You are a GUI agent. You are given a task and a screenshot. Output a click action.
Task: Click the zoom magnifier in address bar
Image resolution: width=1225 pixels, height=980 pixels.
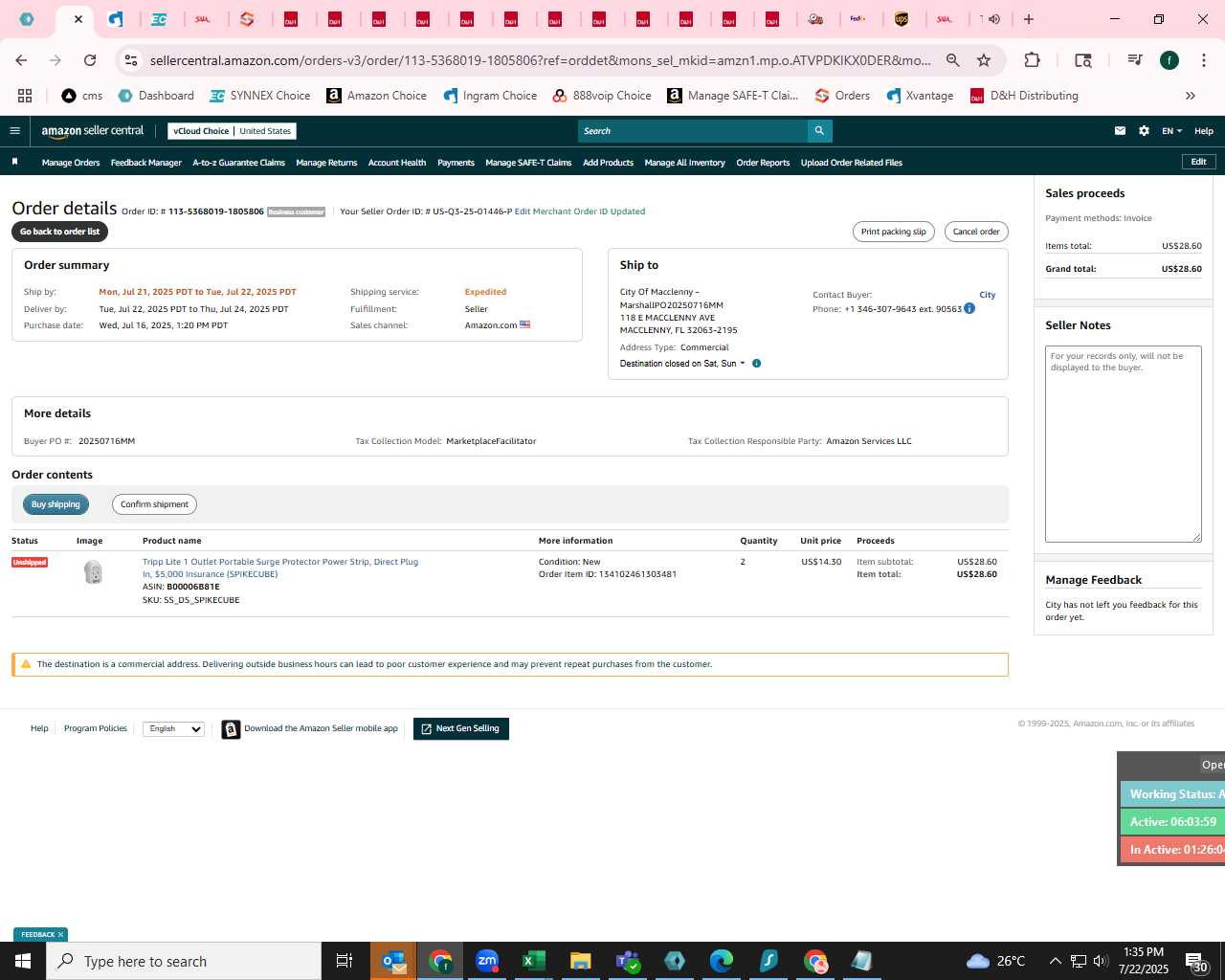pyautogui.click(x=953, y=60)
